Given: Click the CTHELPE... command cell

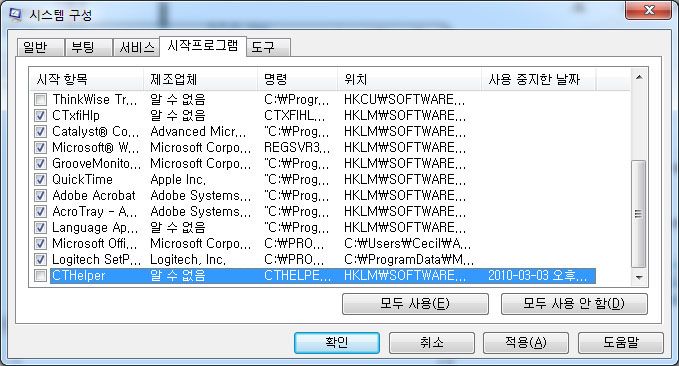Looking at the screenshot, I should [297, 276].
